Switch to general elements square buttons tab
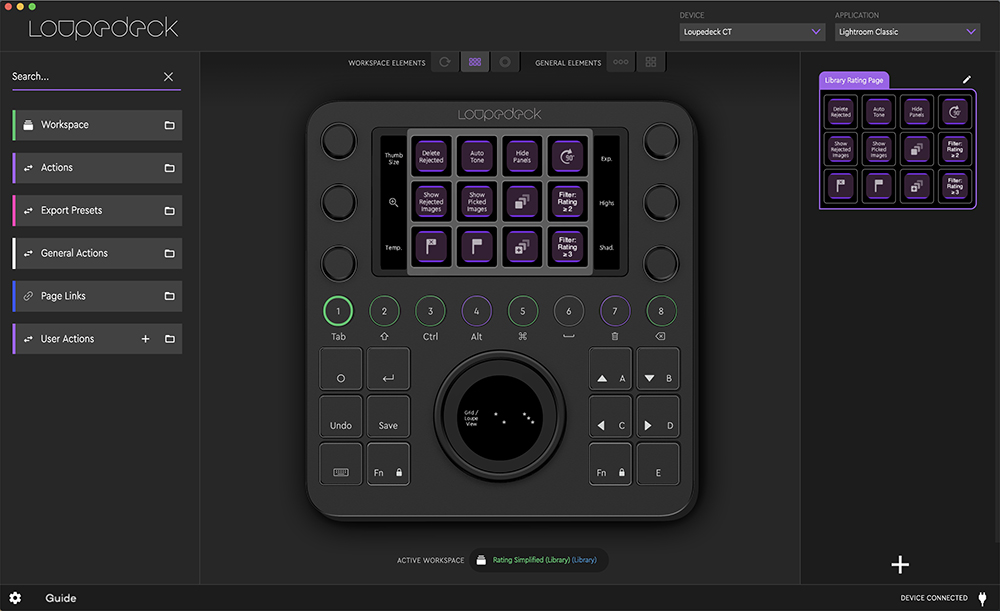The image size is (1000, 611). [651, 62]
